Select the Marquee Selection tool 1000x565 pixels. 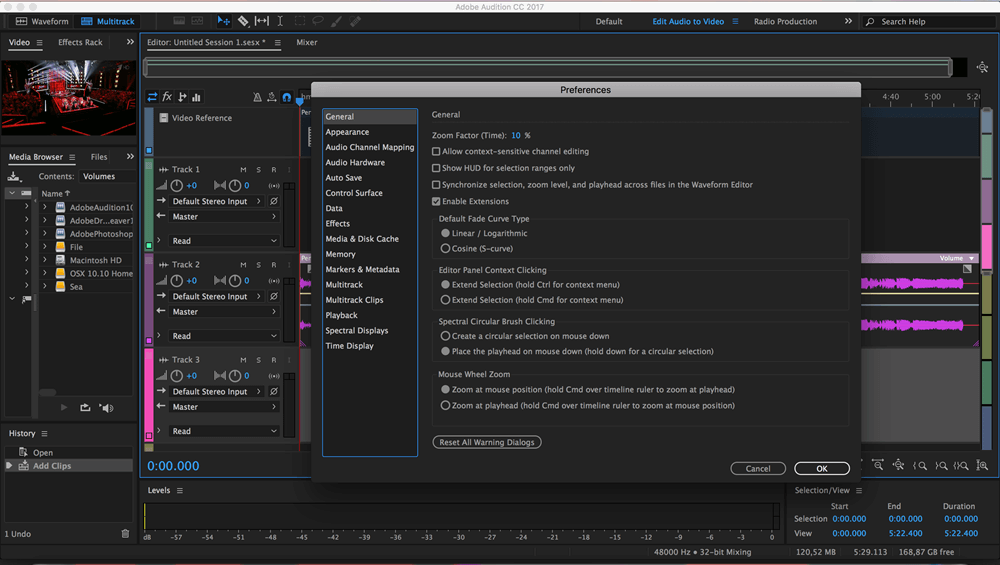(299, 21)
